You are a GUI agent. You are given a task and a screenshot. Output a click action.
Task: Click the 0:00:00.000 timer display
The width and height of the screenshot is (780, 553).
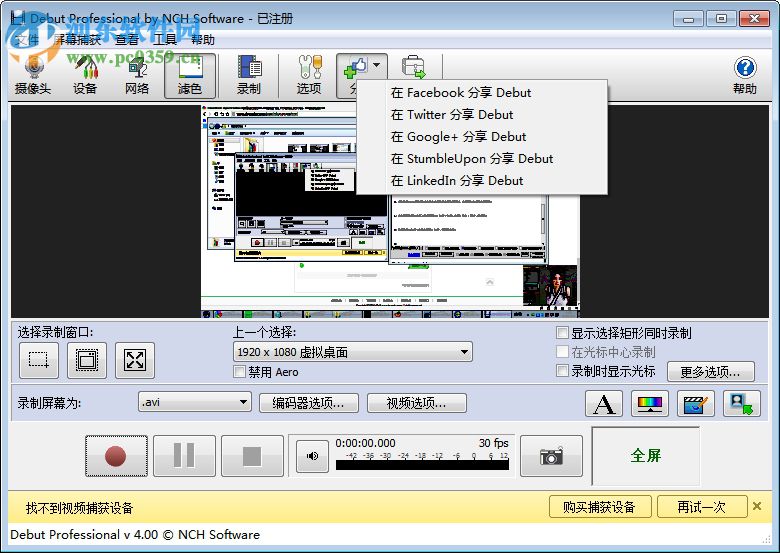(x=365, y=443)
